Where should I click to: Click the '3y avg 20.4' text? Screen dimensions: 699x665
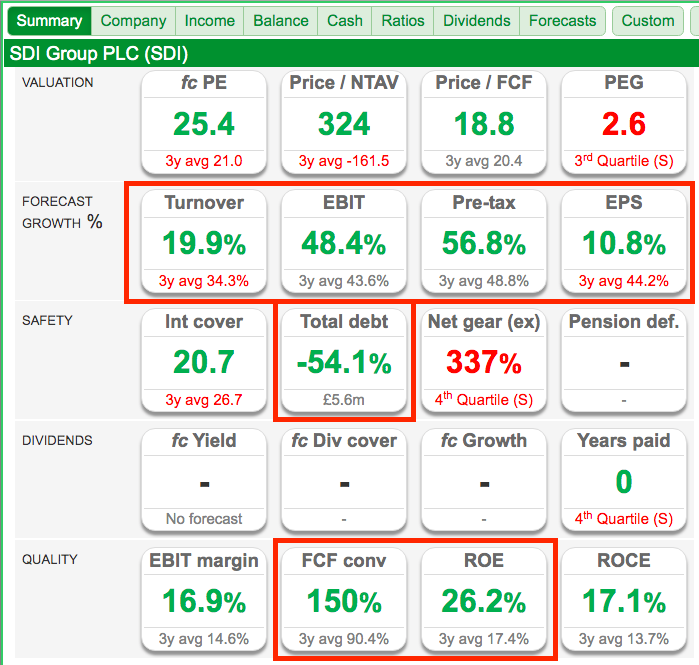(x=484, y=161)
